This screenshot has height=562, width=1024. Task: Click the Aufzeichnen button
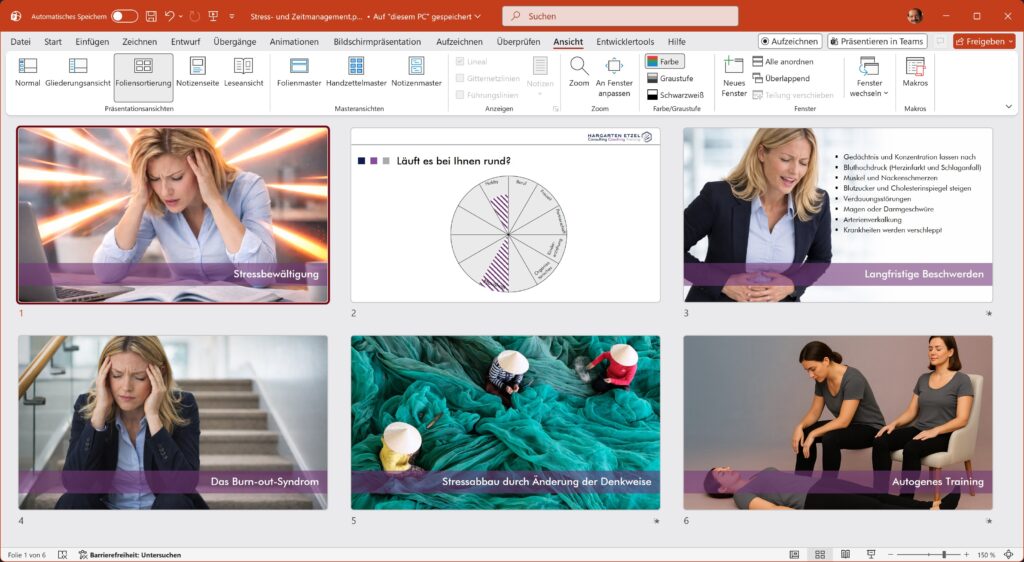tap(790, 42)
